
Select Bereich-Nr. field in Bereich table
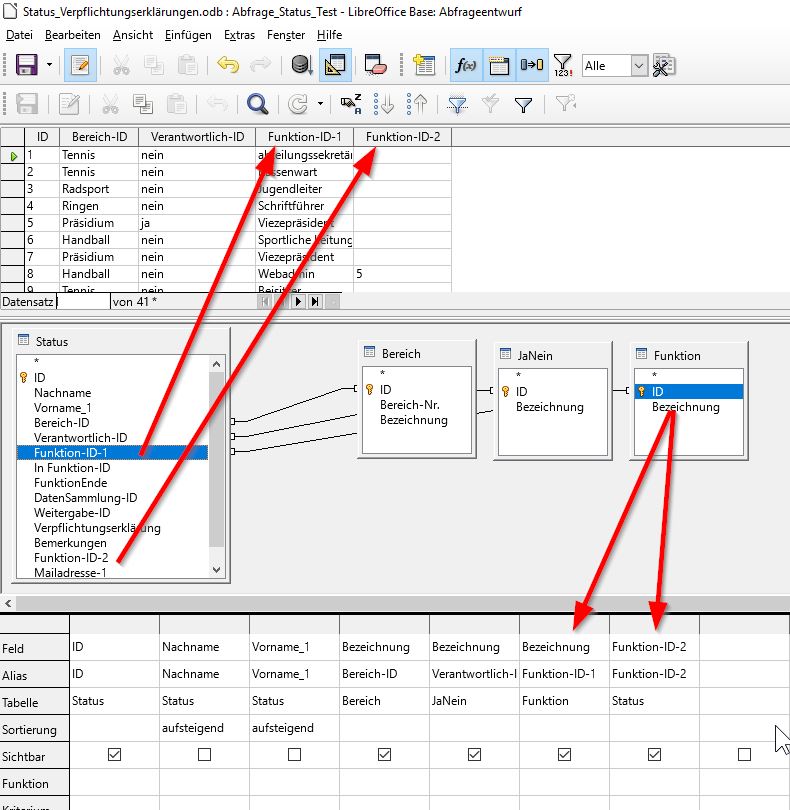(410, 404)
